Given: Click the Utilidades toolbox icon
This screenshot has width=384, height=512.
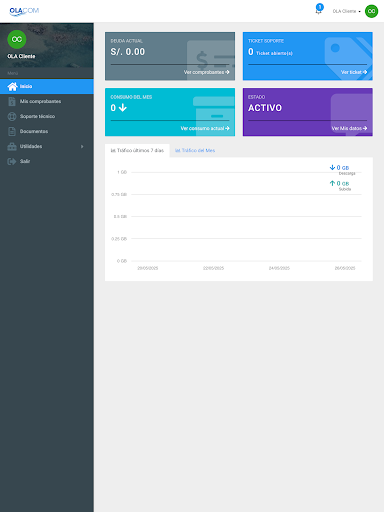Looking at the screenshot, I should coord(12,146).
